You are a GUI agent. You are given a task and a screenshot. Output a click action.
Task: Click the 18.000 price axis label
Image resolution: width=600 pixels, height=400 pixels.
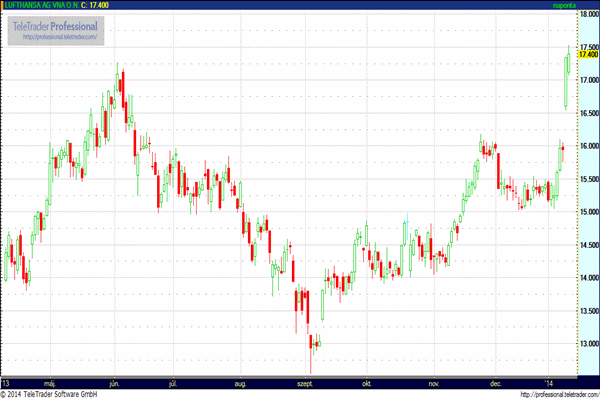click(589, 14)
